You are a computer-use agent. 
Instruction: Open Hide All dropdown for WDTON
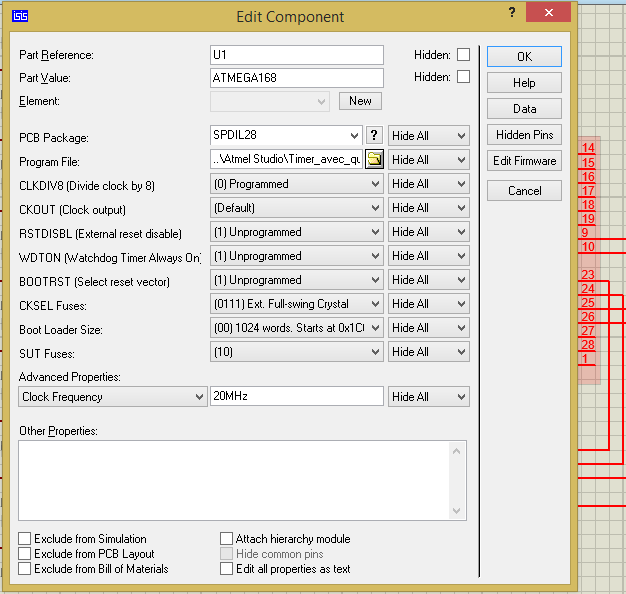[429, 255]
